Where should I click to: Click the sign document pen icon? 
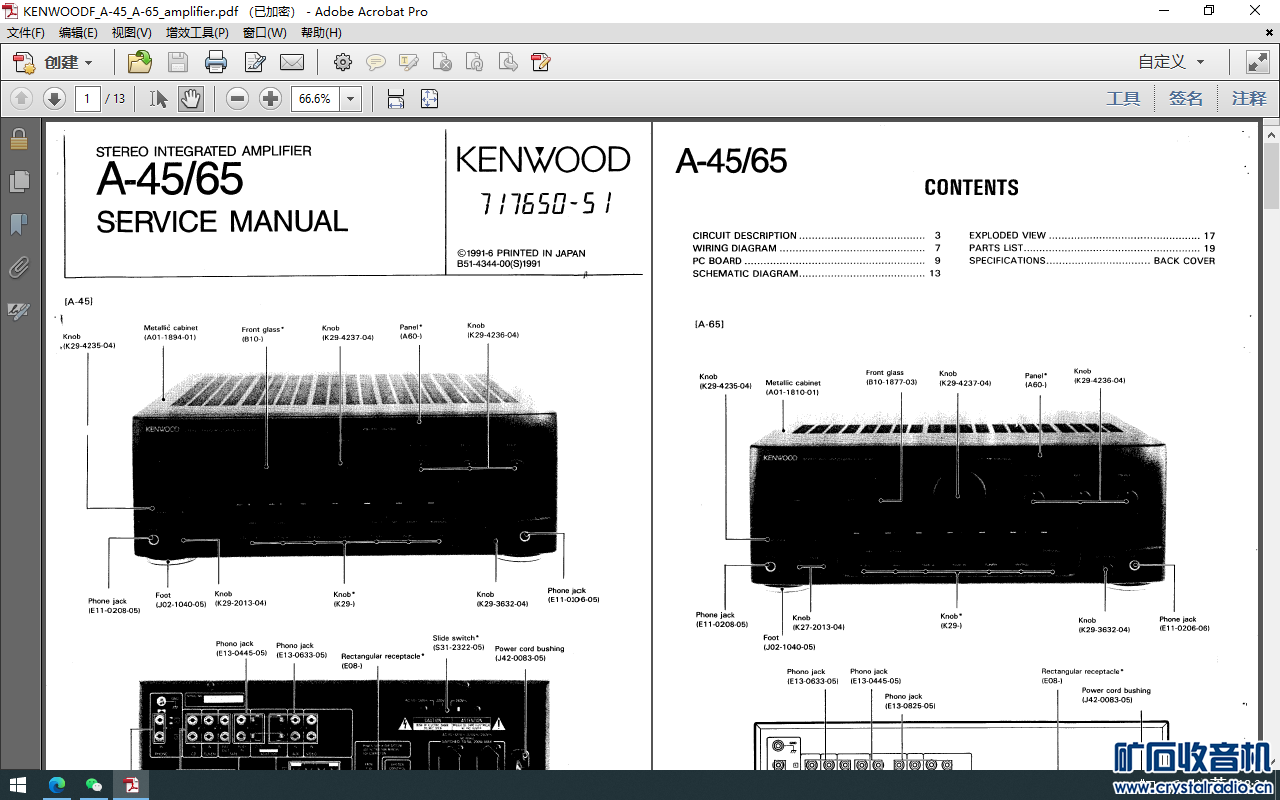coord(541,62)
